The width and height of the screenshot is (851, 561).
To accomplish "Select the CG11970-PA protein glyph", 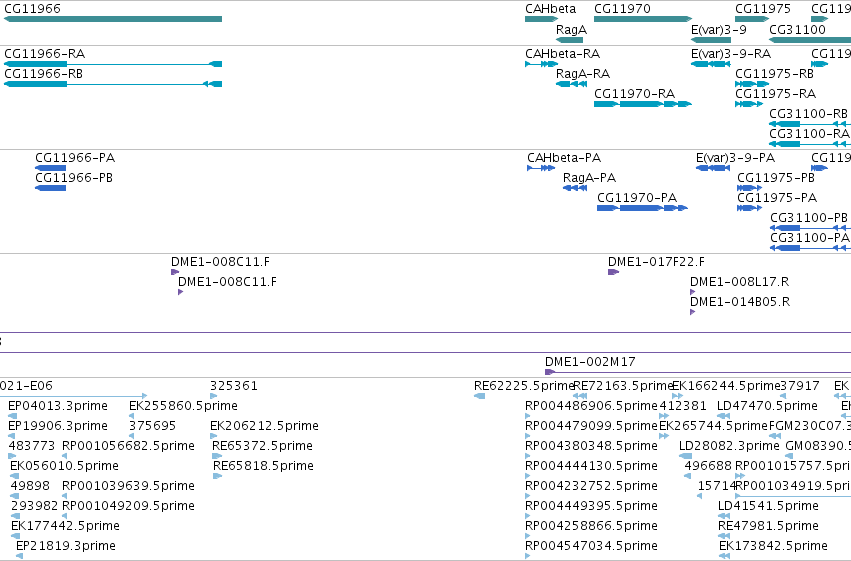I will pos(643,208).
